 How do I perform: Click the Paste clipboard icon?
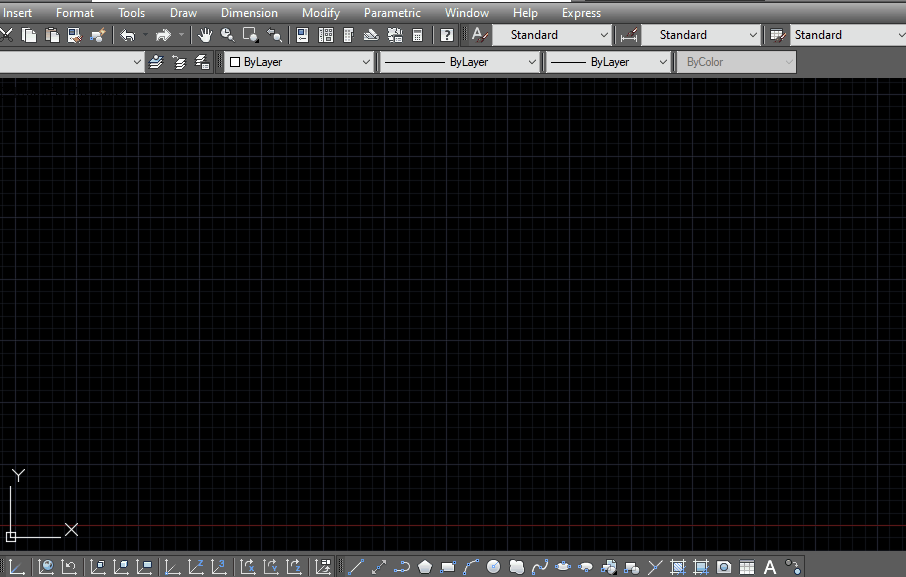coord(52,35)
